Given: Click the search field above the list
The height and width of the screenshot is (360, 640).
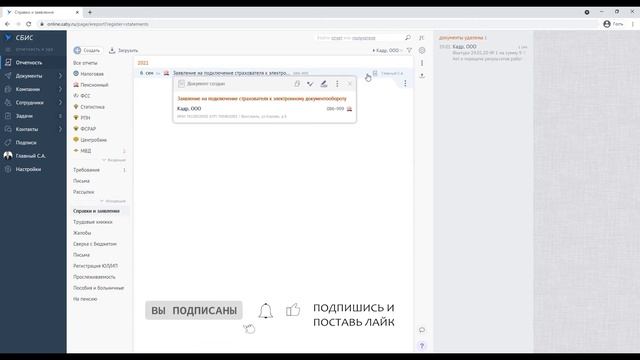Looking at the screenshot, I should pos(359,38).
